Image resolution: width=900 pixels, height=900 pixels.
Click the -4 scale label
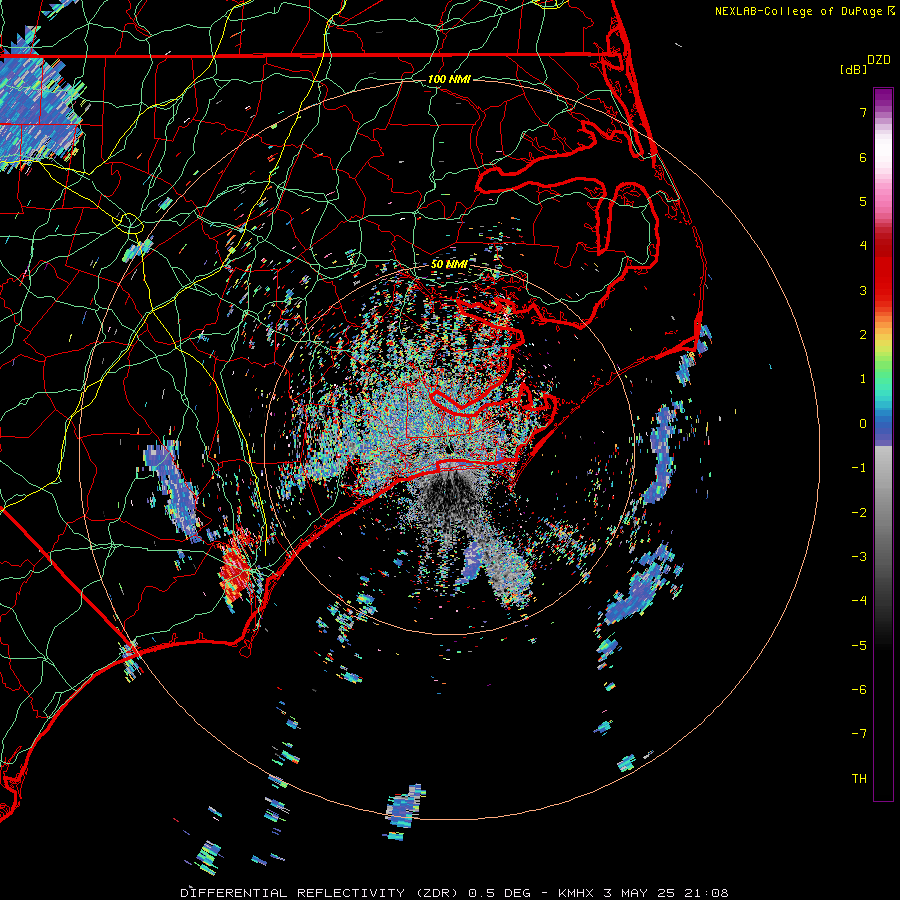(859, 601)
